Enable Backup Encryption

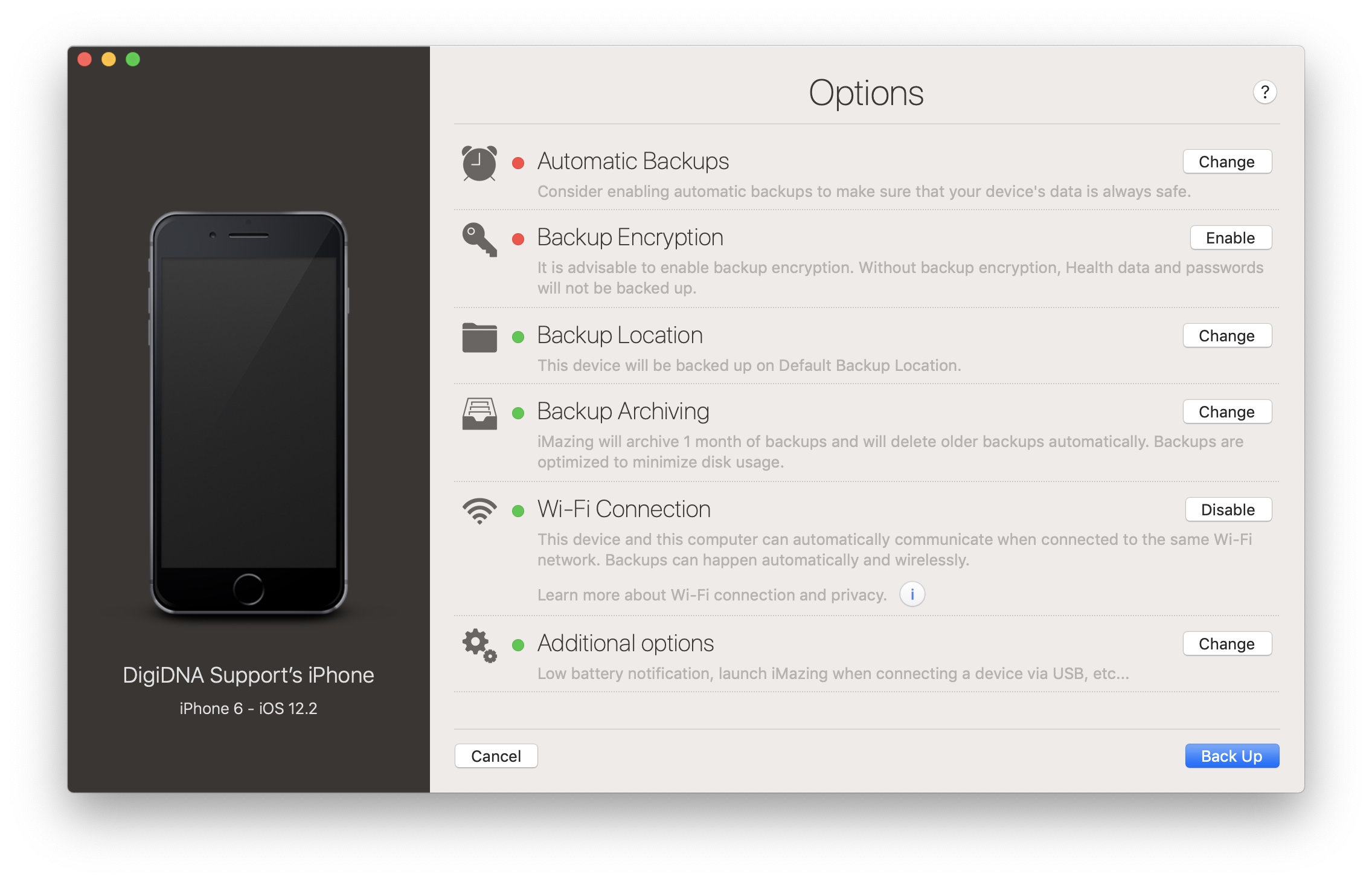pyautogui.click(x=1228, y=236)
